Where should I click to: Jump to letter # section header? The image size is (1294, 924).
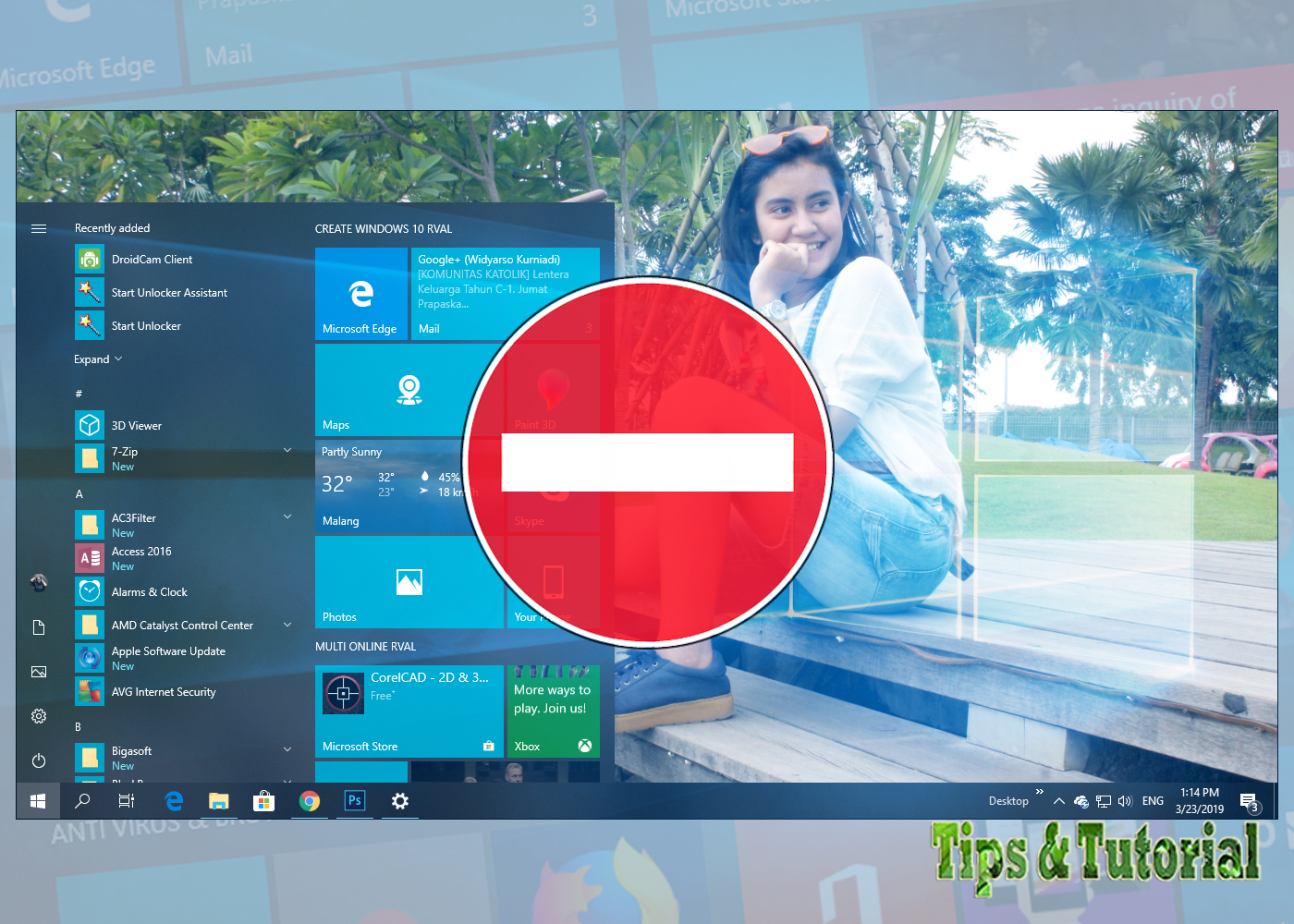(79, 394)
